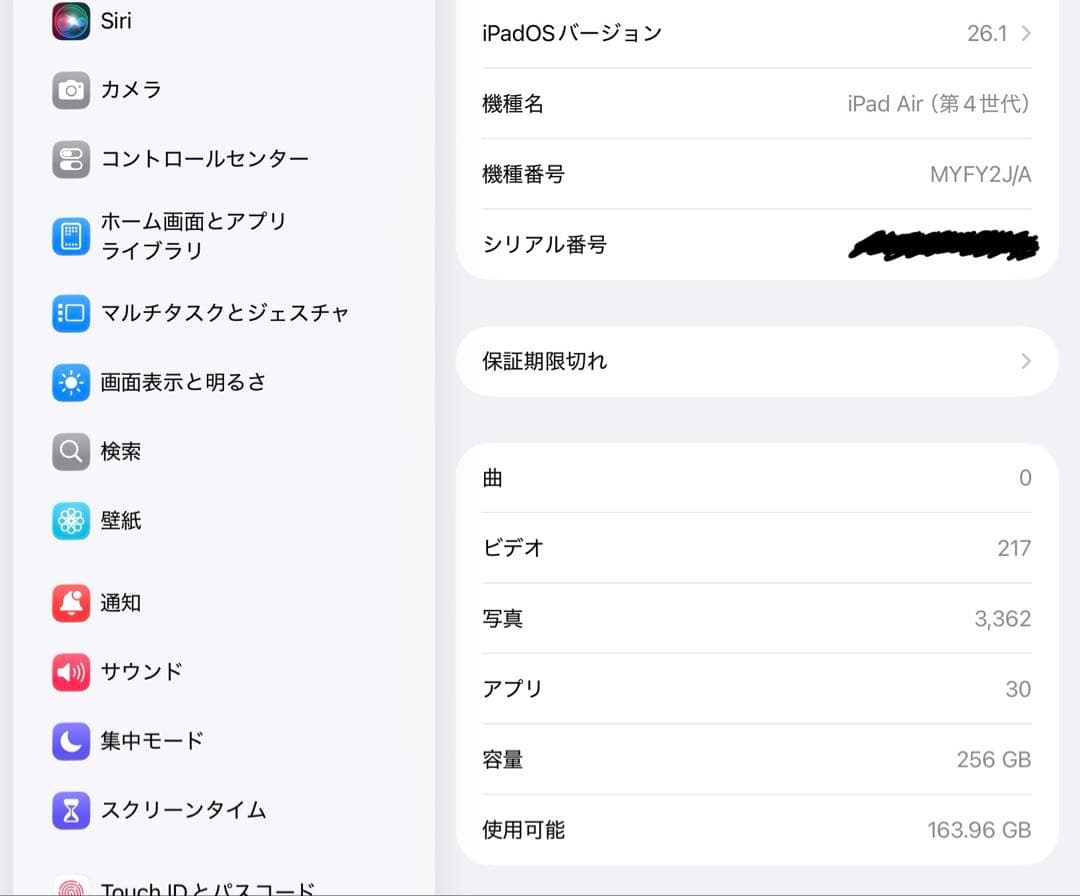This screenshot has width=1080, height=896.
Task: Click the サウンド speaker icon
Action: [70, 672]
